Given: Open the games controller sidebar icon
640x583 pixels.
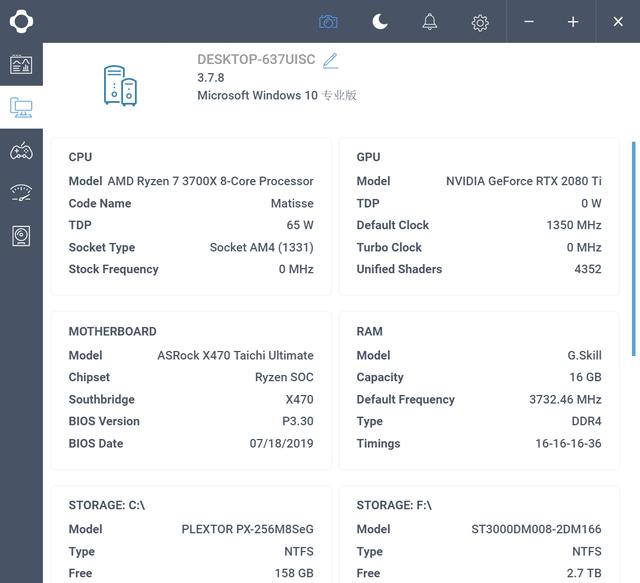Looking at the screenshot, I should (x=21, y=151).
